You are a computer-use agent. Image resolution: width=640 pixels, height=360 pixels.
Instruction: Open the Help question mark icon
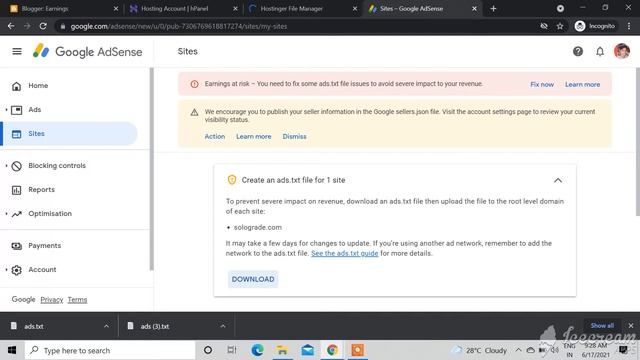click(578, 51)
